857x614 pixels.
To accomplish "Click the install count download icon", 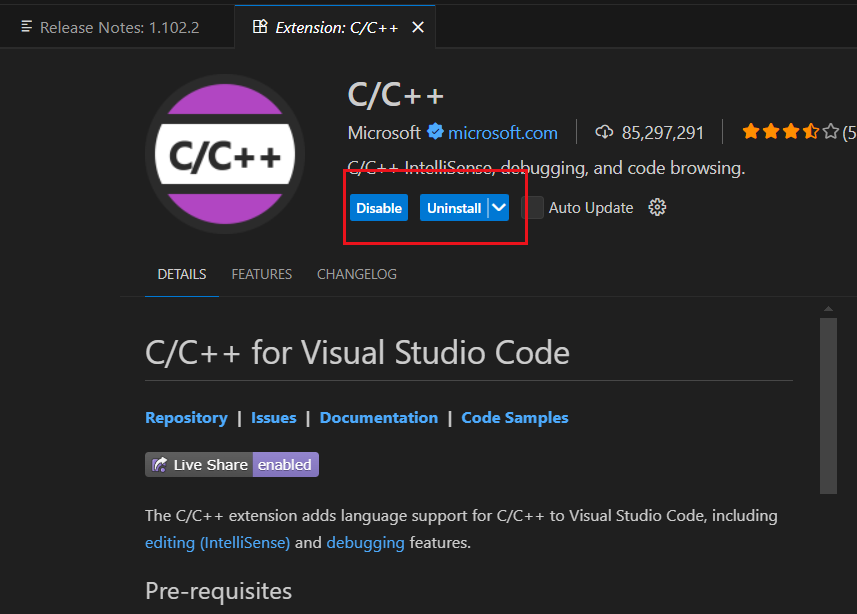I will point(604,132).
